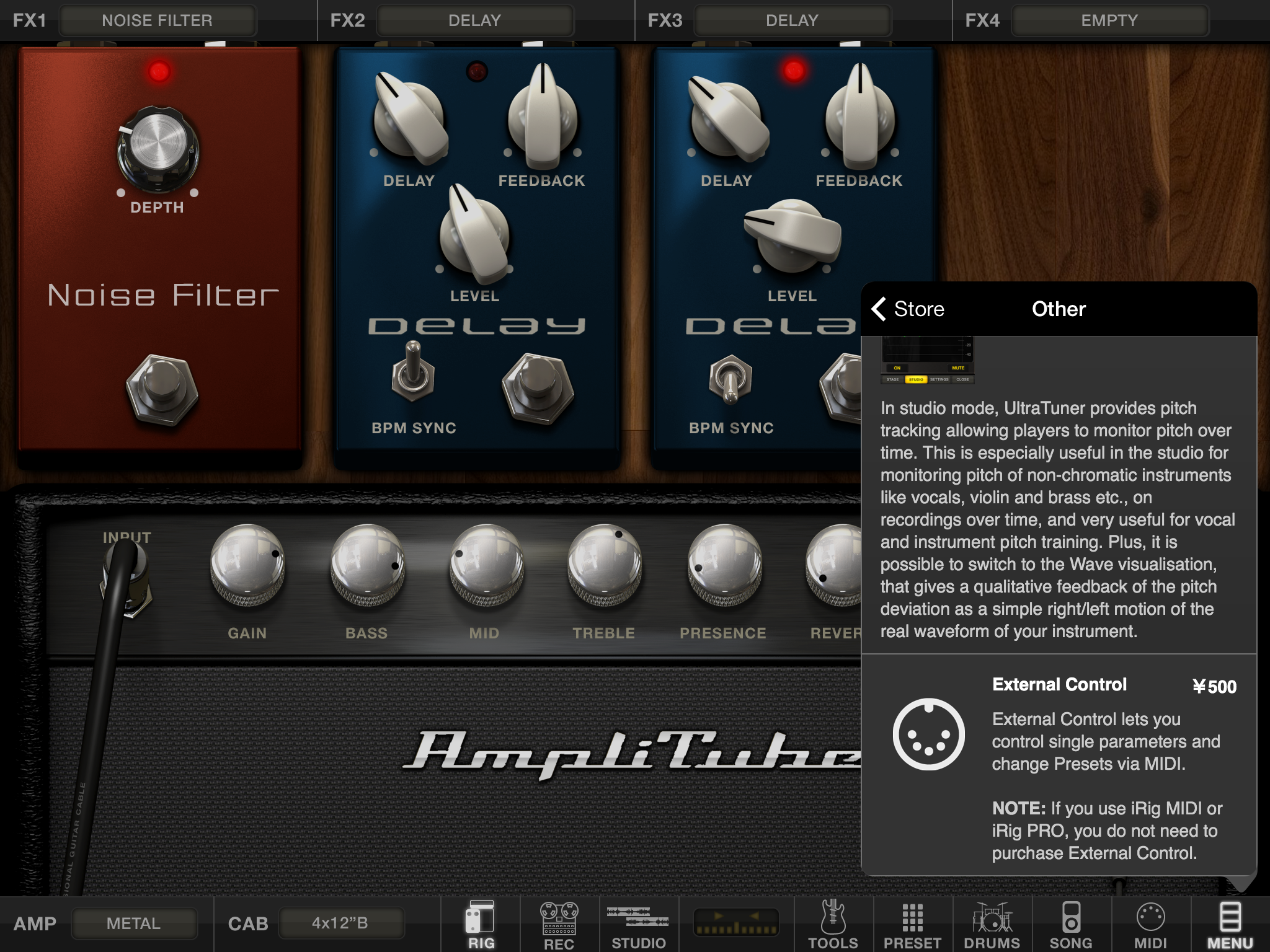1270x952 pixels.
Task: Click the FX3 slot label
Action: (x=665, y=20)
